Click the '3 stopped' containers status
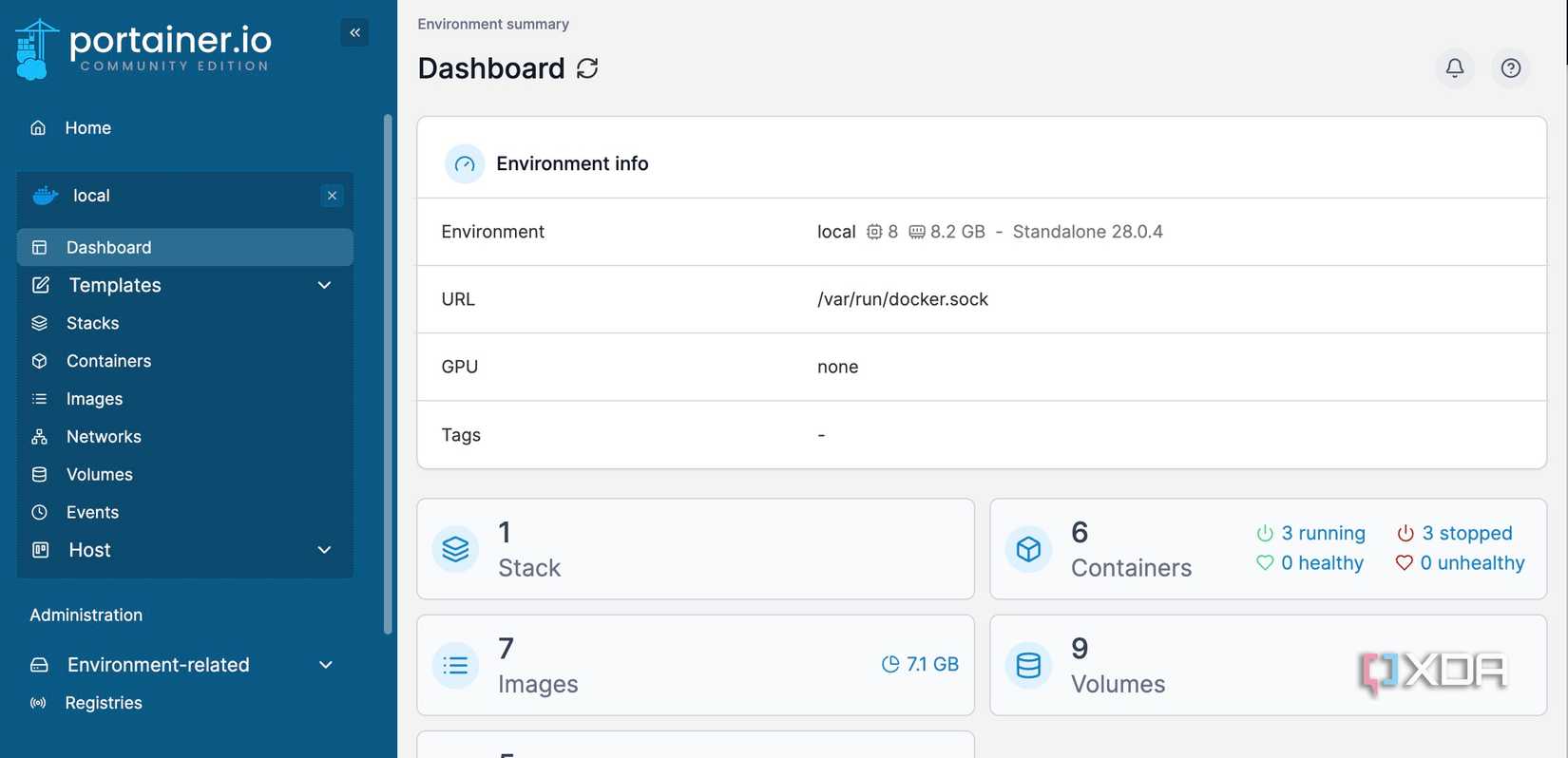The width and height of the screenshot is (1568, 758). click(1455, 533)
